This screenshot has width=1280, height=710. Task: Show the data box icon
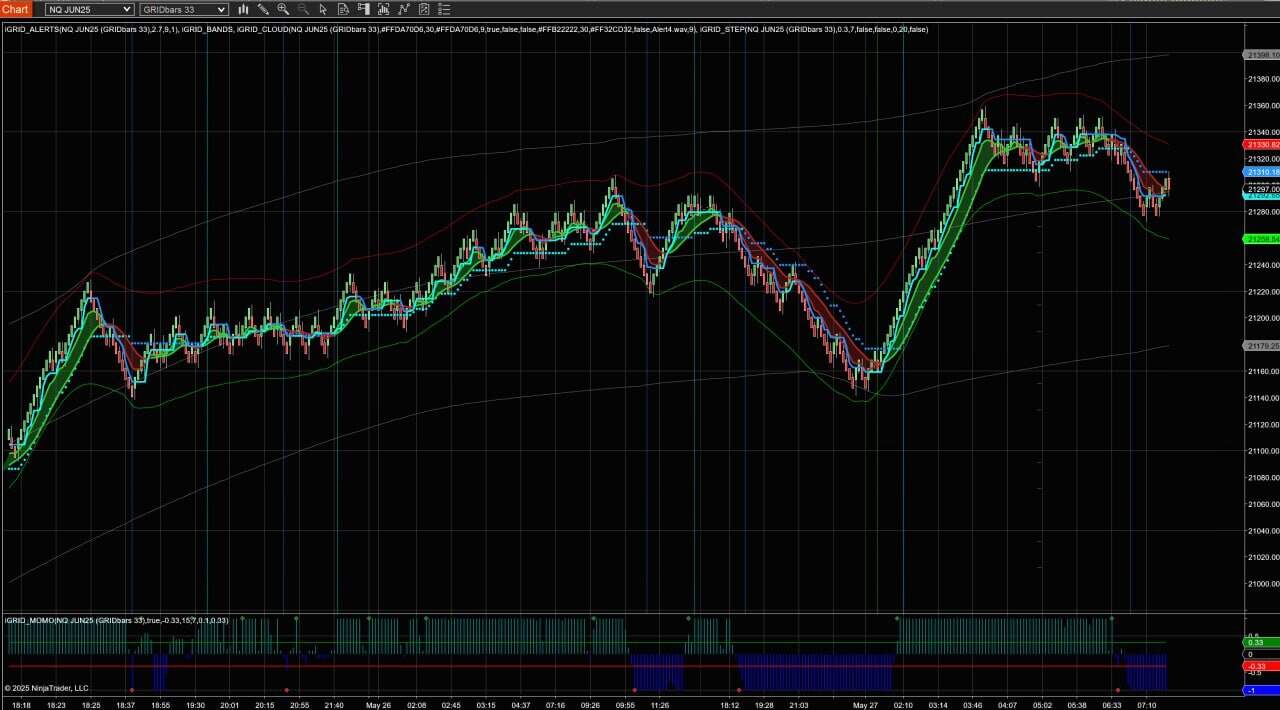click(343, 9)
